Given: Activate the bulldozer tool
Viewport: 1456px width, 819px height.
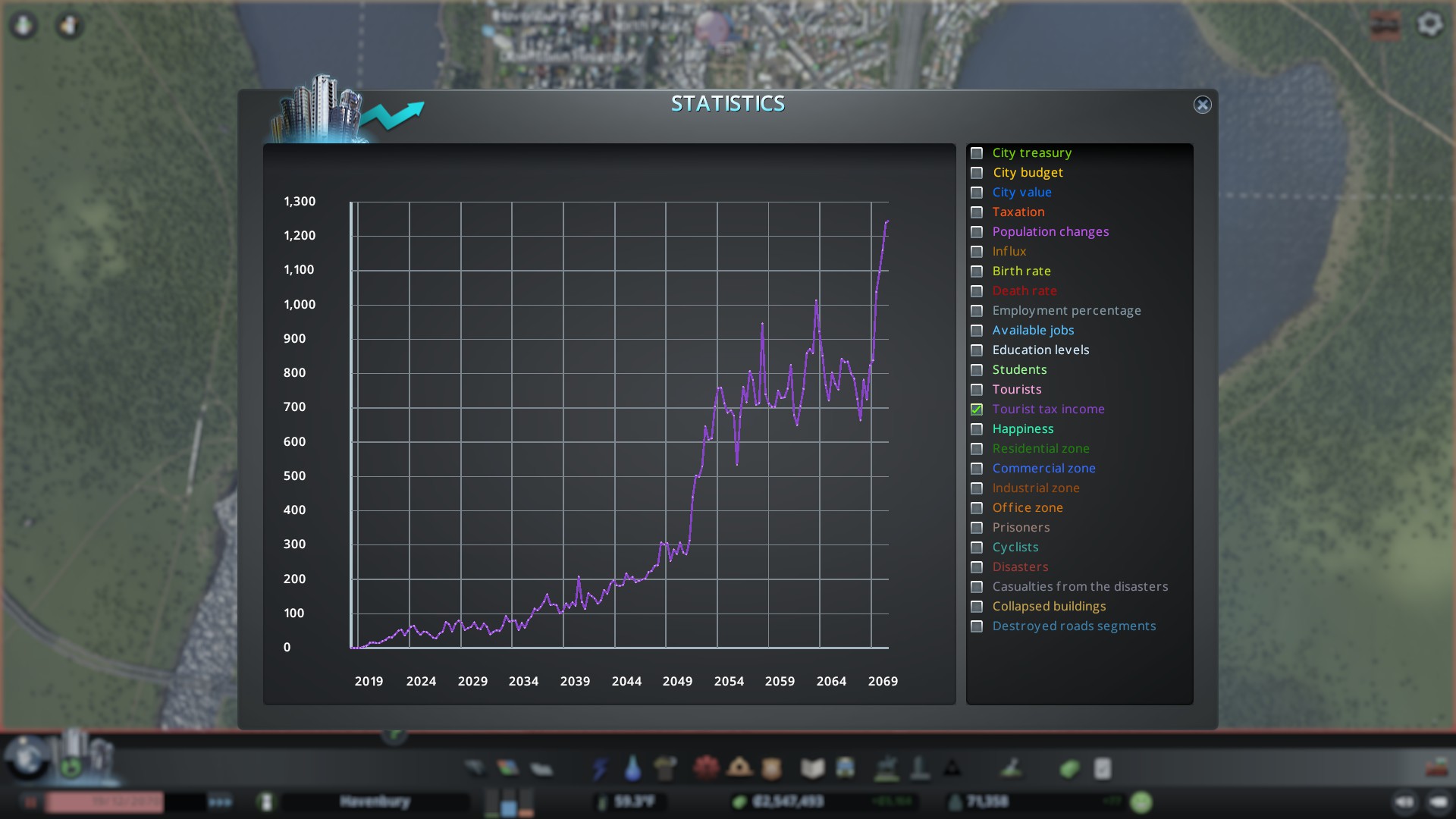Looking at the screenshot, I should pos(1436,768).
